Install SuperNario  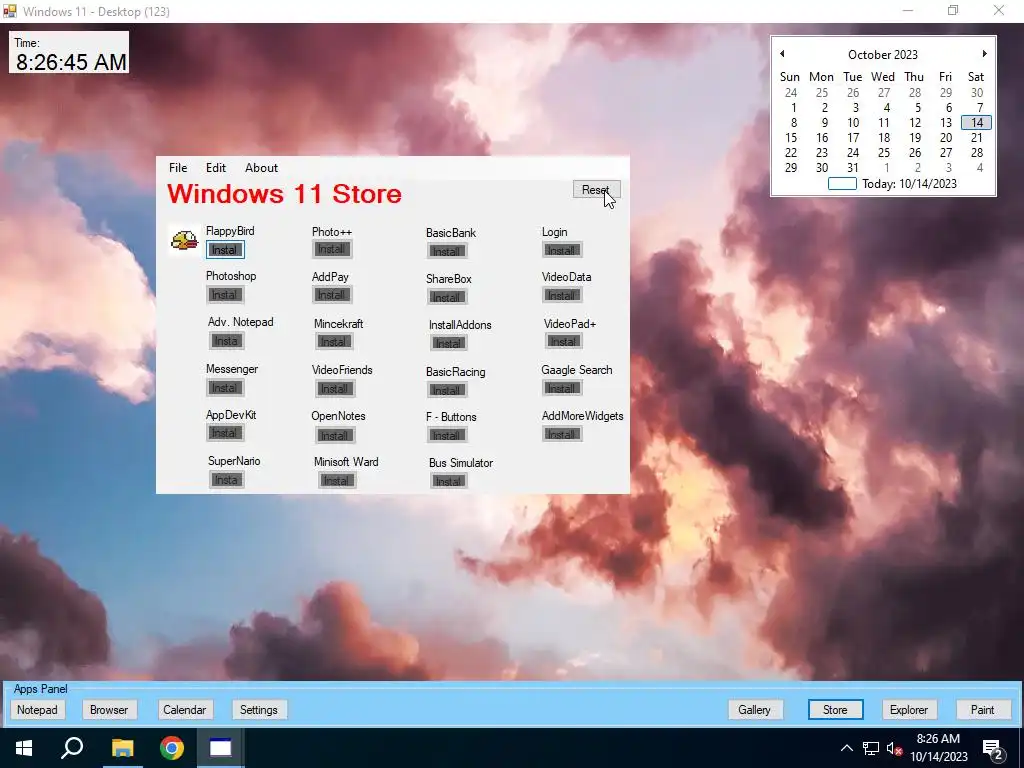(x=227, y=480)
